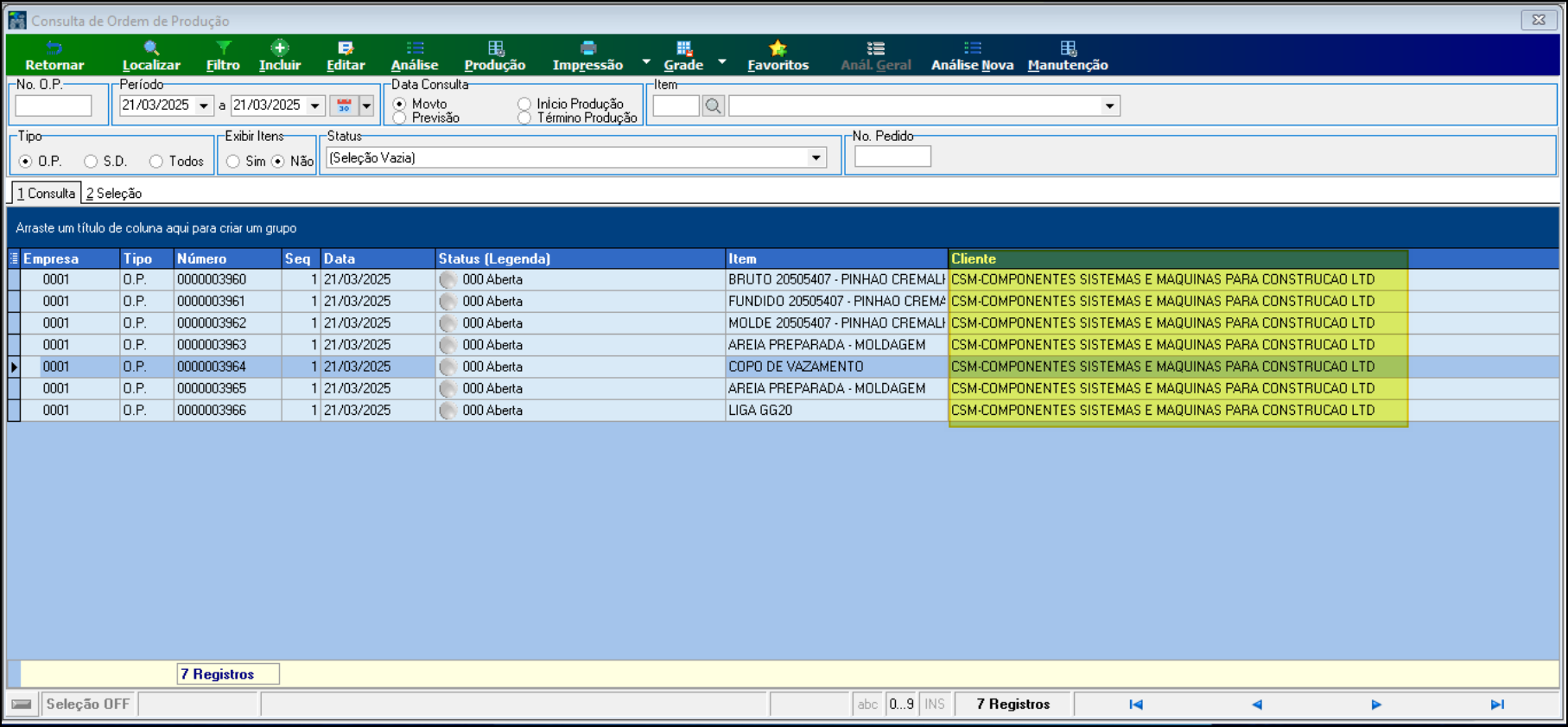The image size is (1568, 727).
Task: Choose the S.D. type radio button
Action: (91, 162)
